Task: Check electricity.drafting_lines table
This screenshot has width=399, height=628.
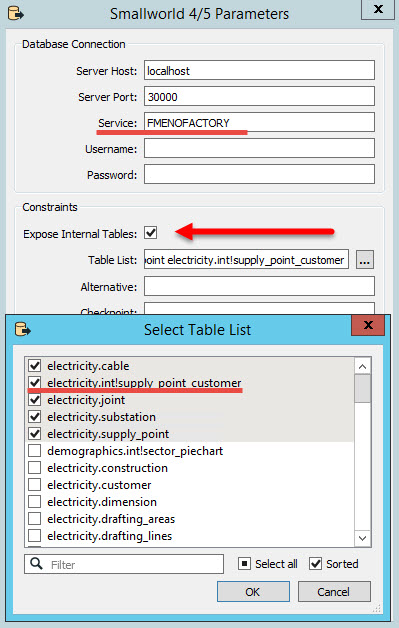Action: pos(35,535)
